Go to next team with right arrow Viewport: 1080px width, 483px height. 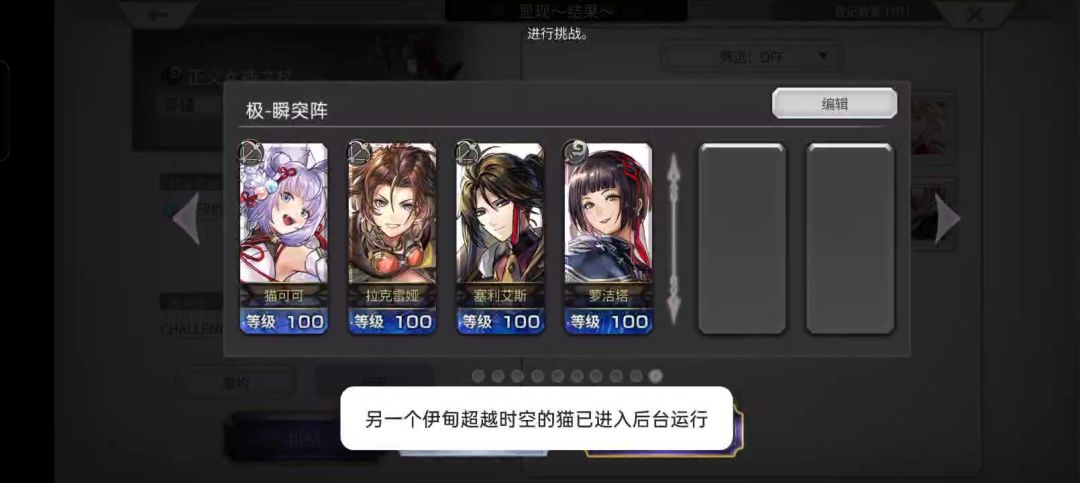(947, 218)
